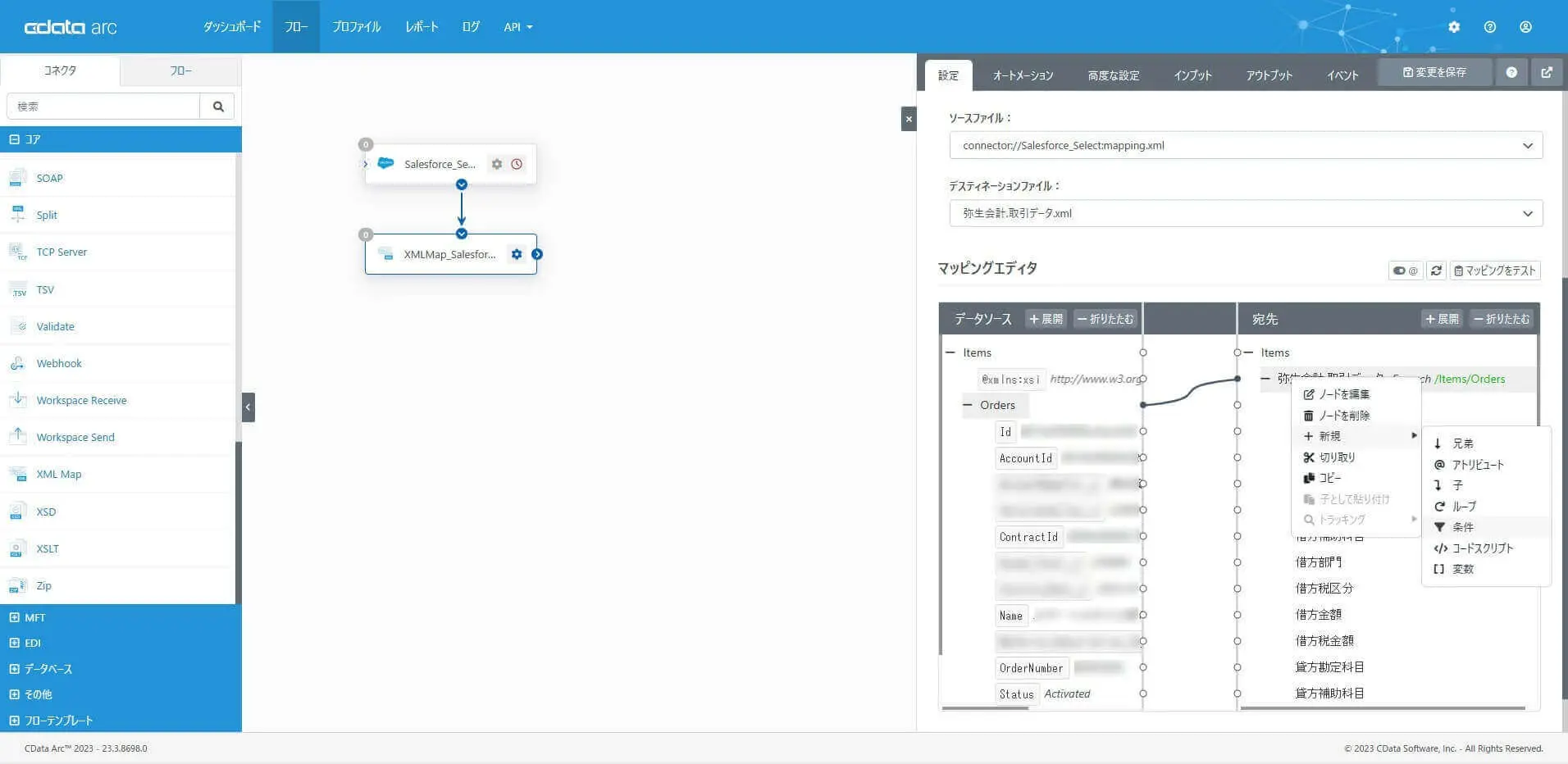Image resolution: width=1568 pixels, height=764 pixels.
Task: Open the help icon in the top bar
Action: click(1490, 27)
